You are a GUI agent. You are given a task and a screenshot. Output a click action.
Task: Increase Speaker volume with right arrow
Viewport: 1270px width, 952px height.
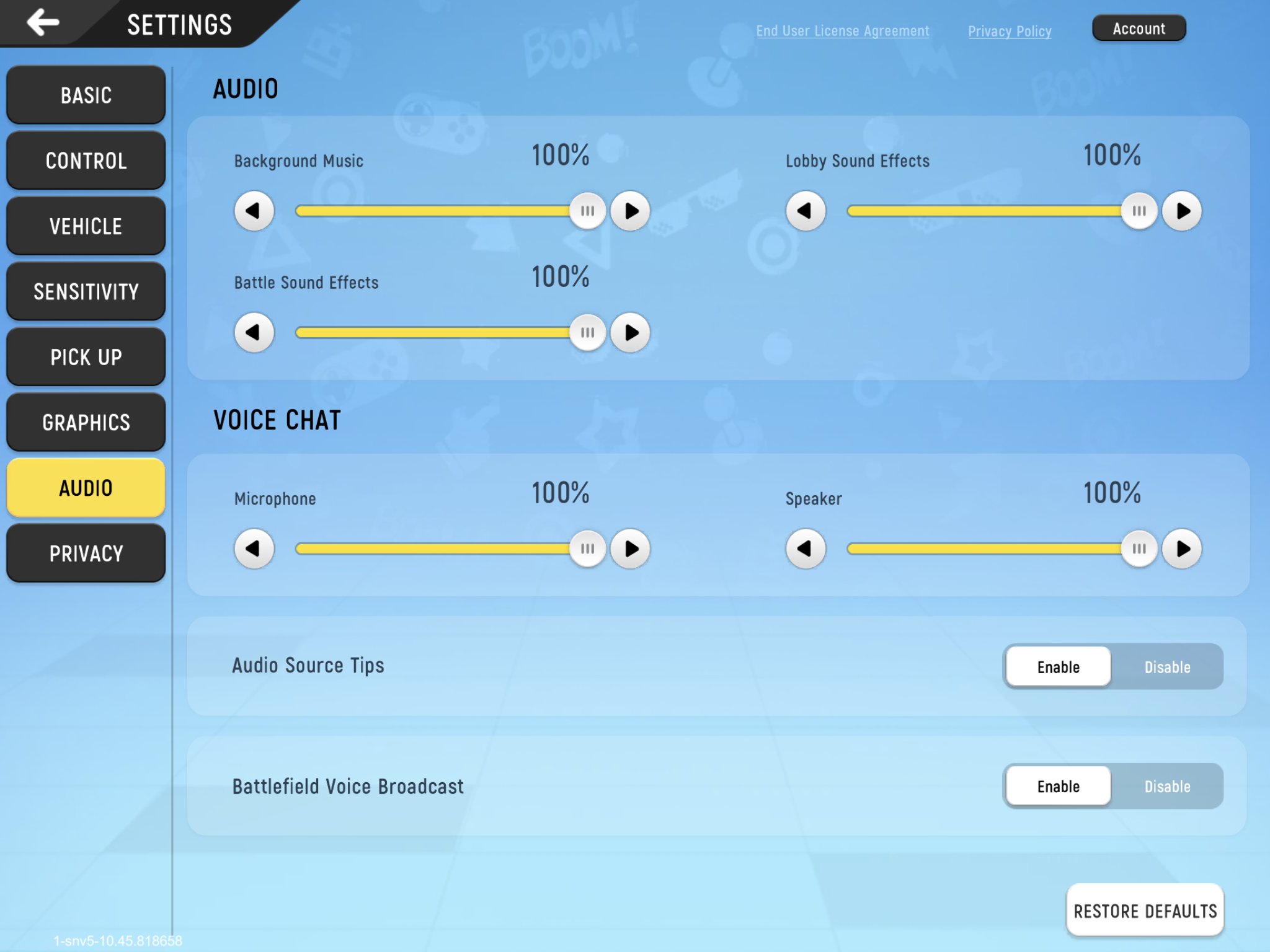[x=1181, y=549]
